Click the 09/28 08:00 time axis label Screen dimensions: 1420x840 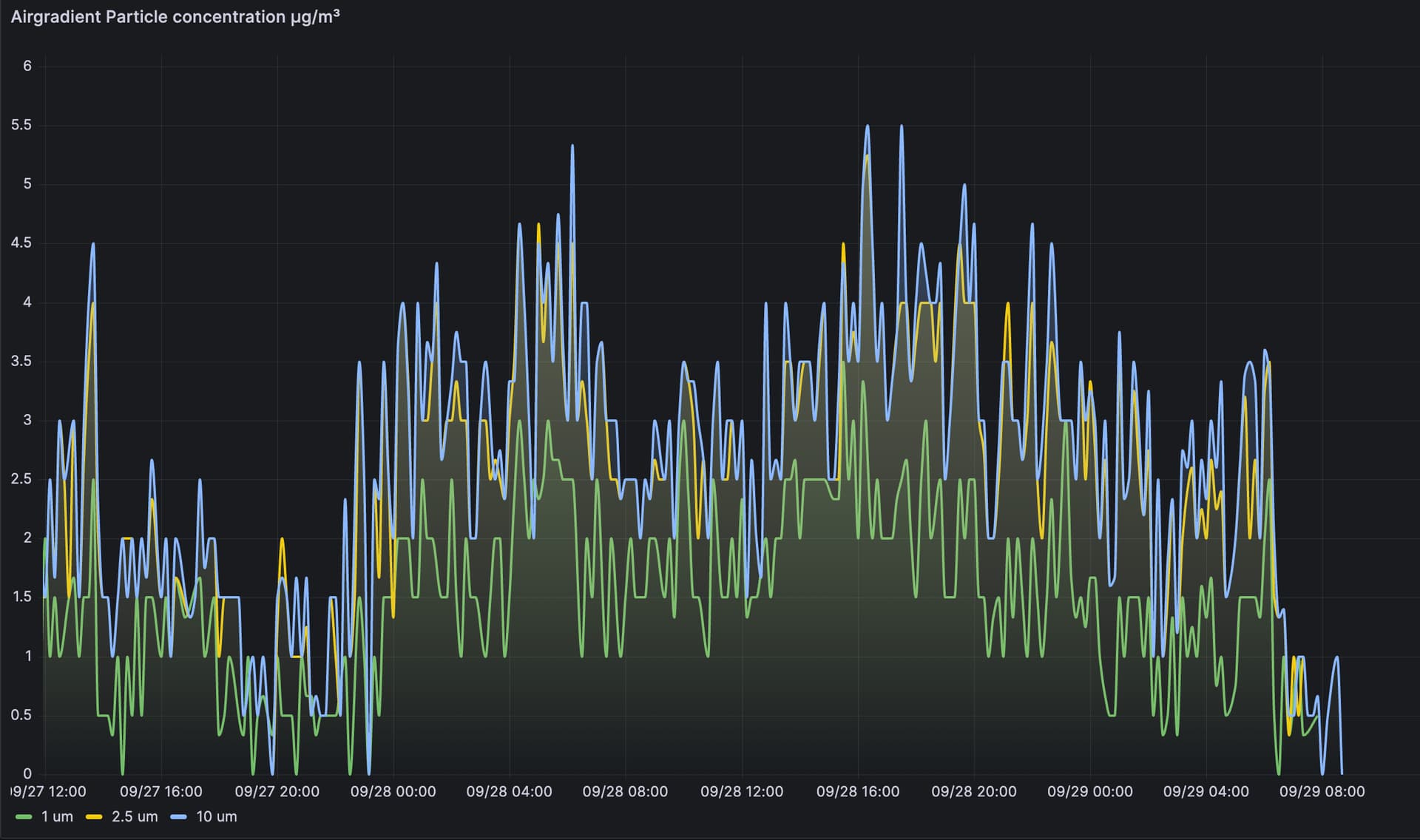(625, 792)
